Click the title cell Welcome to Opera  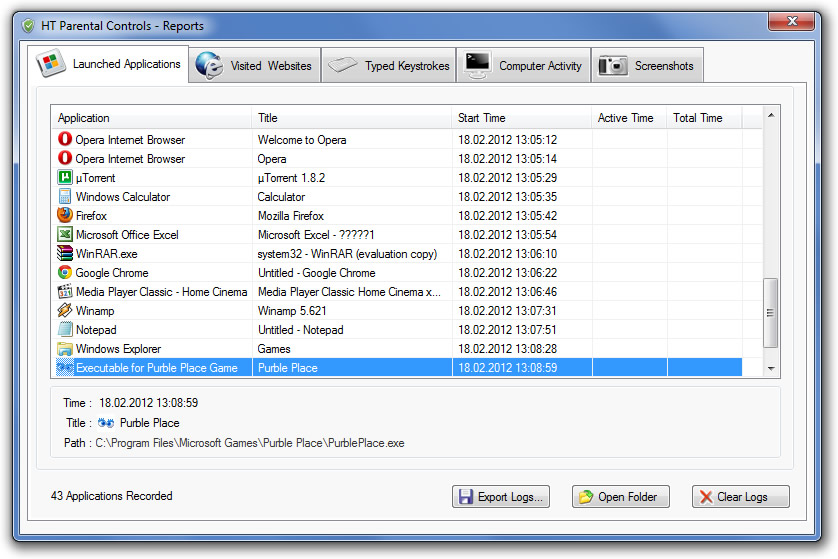(302, 139)
